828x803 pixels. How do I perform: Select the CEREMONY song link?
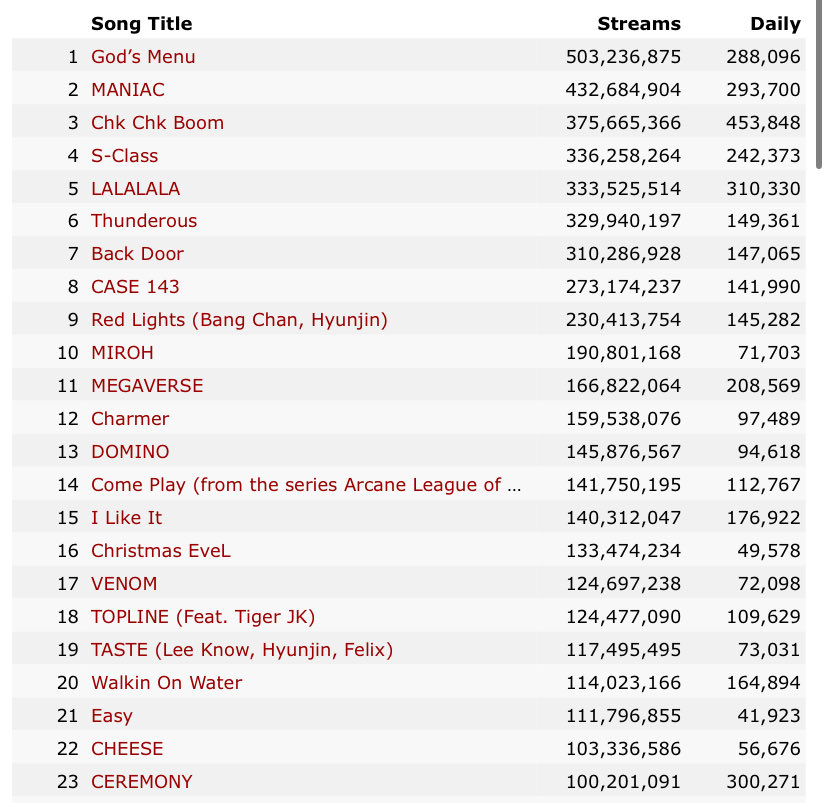(x=141, y=782)
